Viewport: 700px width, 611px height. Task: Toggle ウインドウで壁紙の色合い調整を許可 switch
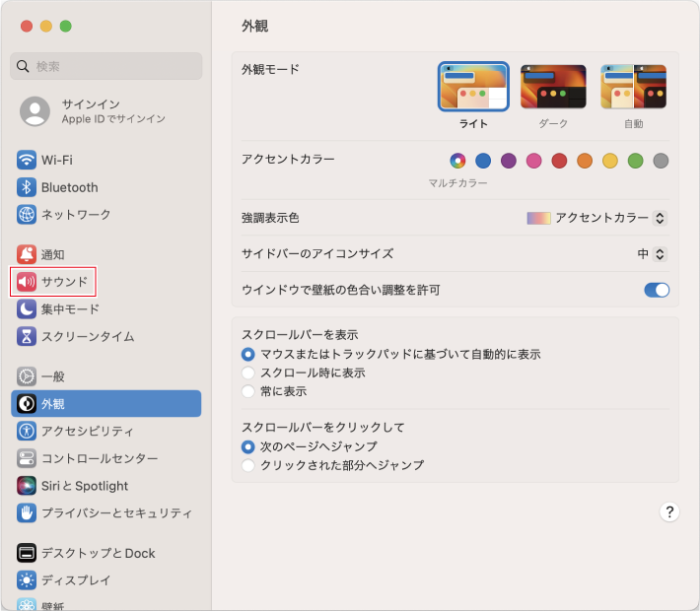click(x=656, y=290)
